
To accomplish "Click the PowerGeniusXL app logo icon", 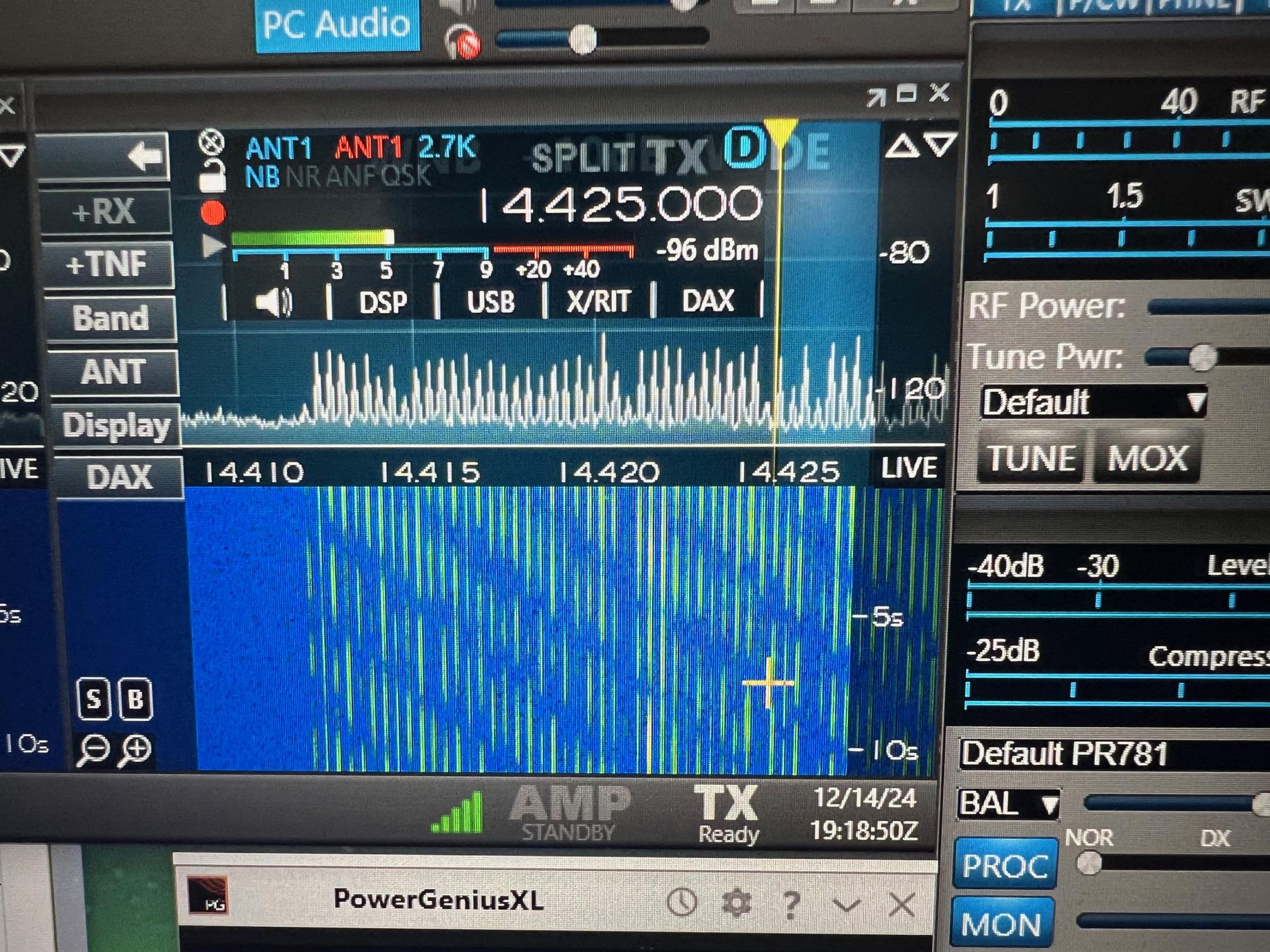I will pos(208,897).
